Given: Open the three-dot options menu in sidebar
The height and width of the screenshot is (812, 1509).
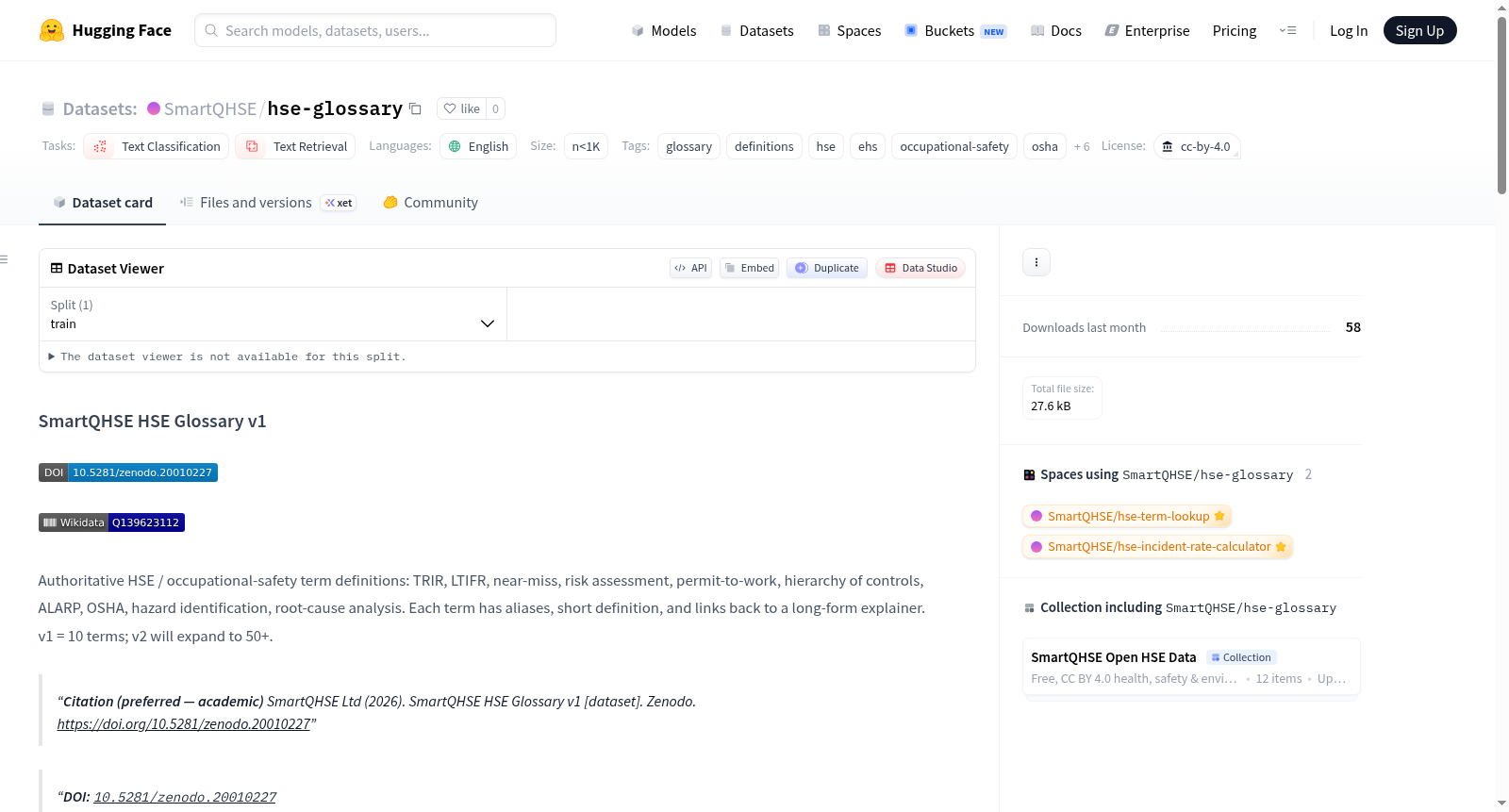Looking at the screenshot, I should point(1036,262).
